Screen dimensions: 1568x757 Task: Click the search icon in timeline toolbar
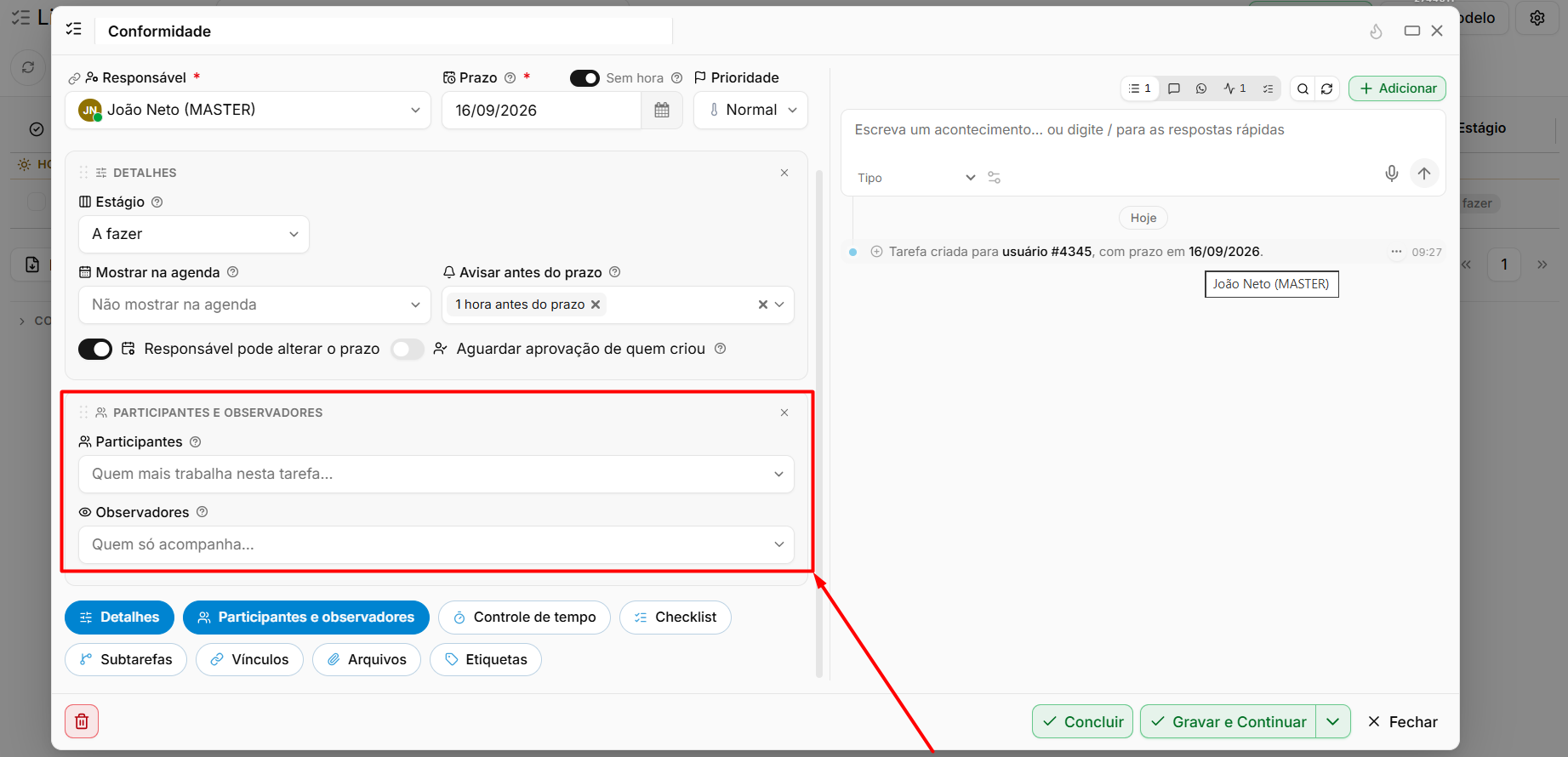(x=1303, y=88)
